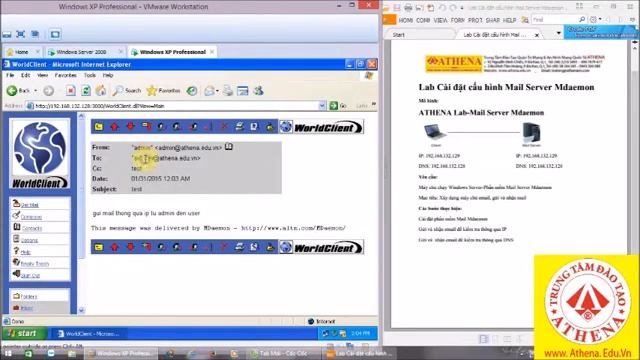The height and width of the screenshot is (360, 640).
Task: Open the HOME ribbon tab in PDF reader
Action: pos(406,20)
